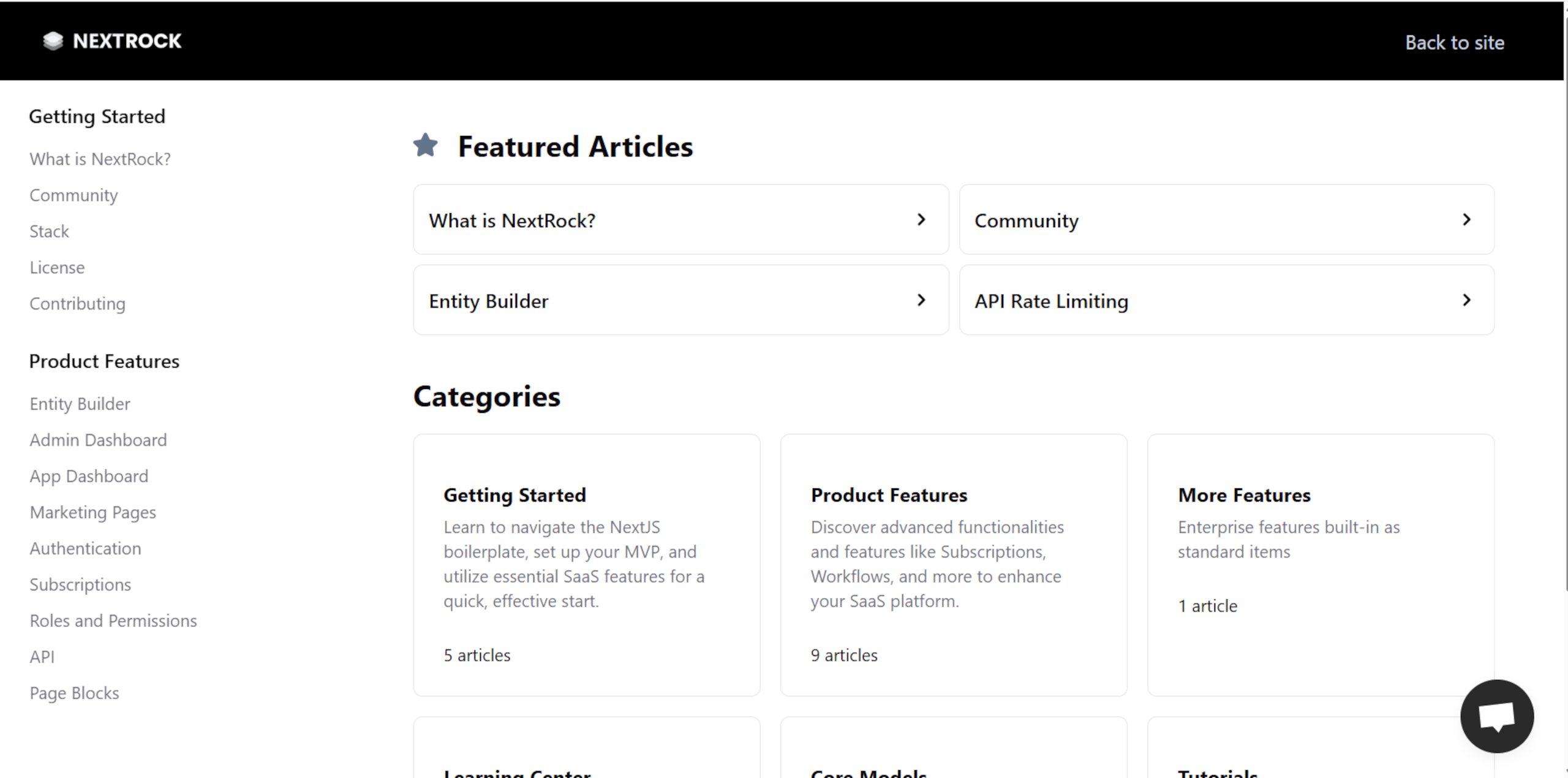1568x778 pixels.
Task: Open Admin Dashboard sidebar link
Action: pos(98,440)
